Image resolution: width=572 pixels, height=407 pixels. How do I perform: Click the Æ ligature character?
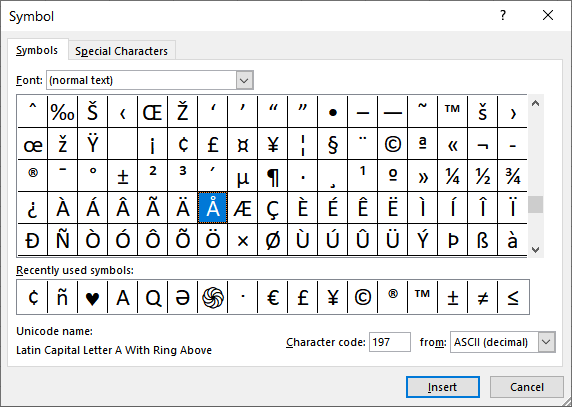[243, 208]
